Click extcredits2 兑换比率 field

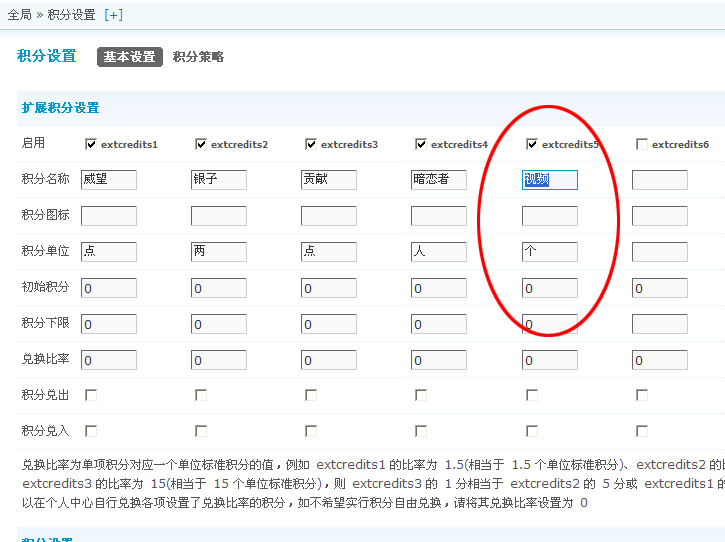(219, 360)
